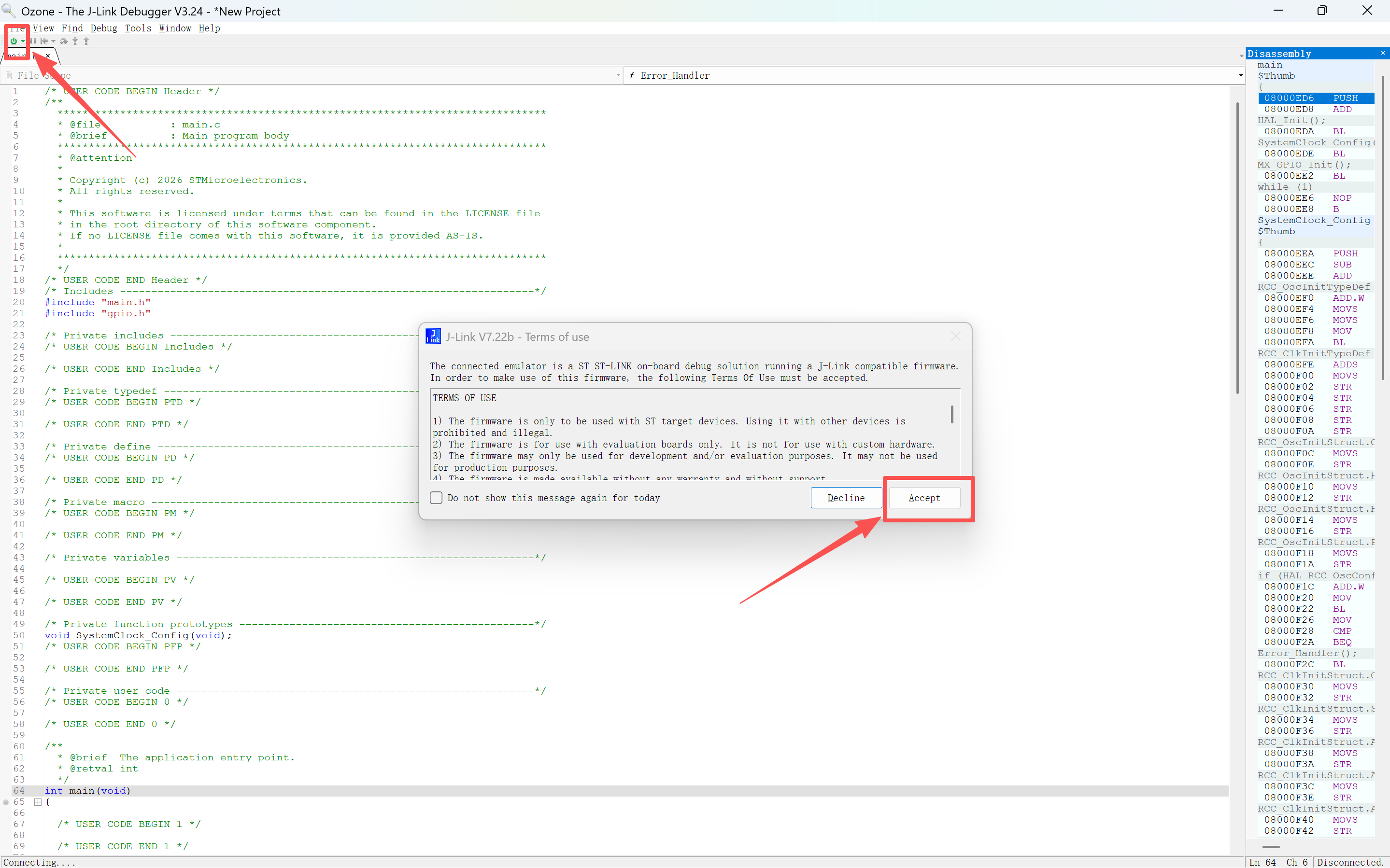Click the 'int main(void)' line in the editor

point(88,791)
